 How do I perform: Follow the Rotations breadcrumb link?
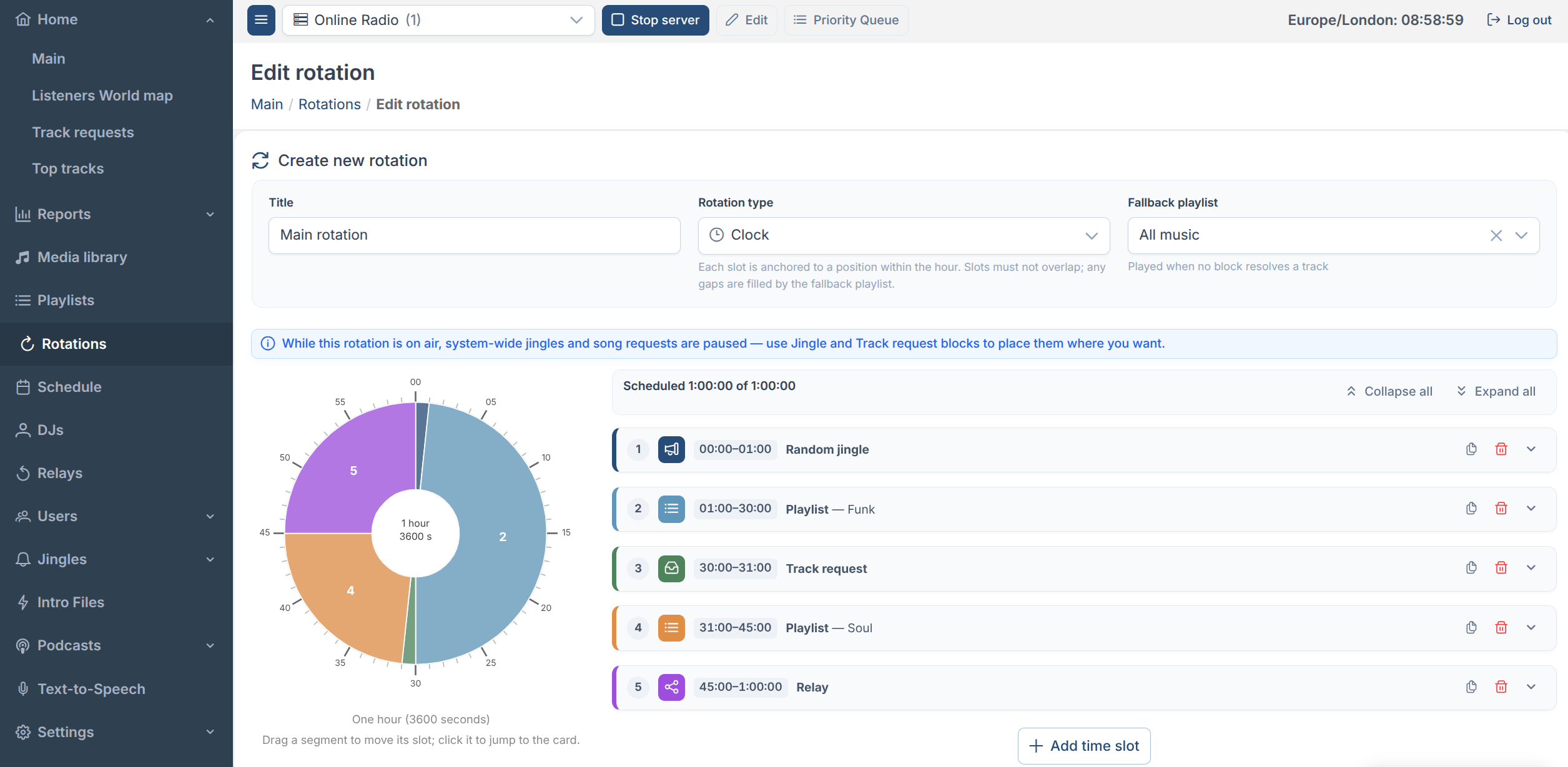tap(330, 104)
